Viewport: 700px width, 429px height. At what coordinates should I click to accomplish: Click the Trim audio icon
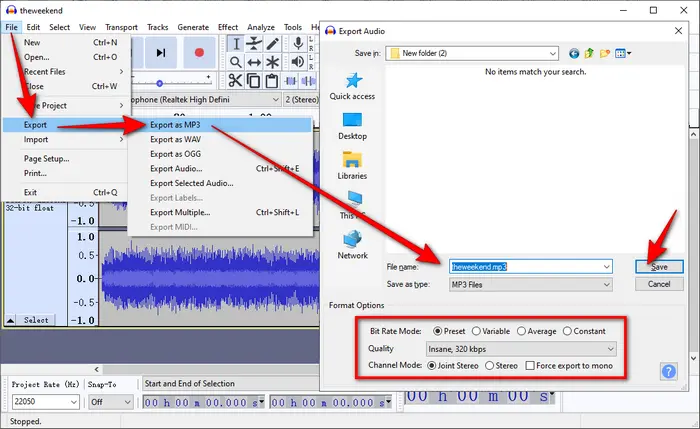[x=291, y=81]
